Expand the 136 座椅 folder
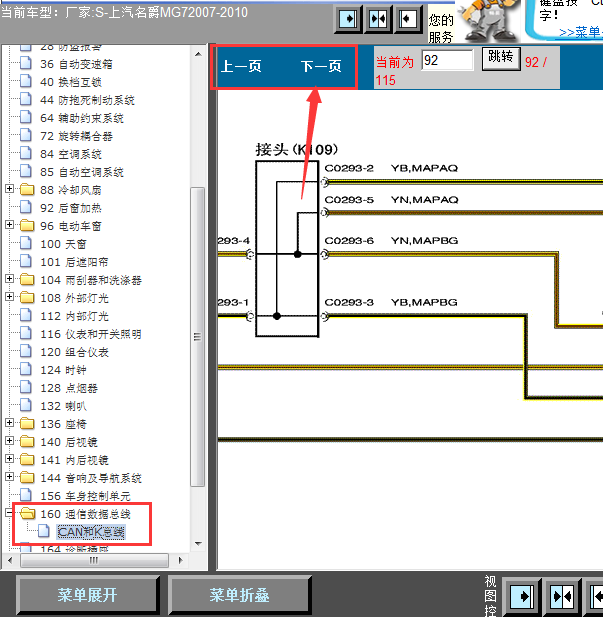 [x=9, y=423]
